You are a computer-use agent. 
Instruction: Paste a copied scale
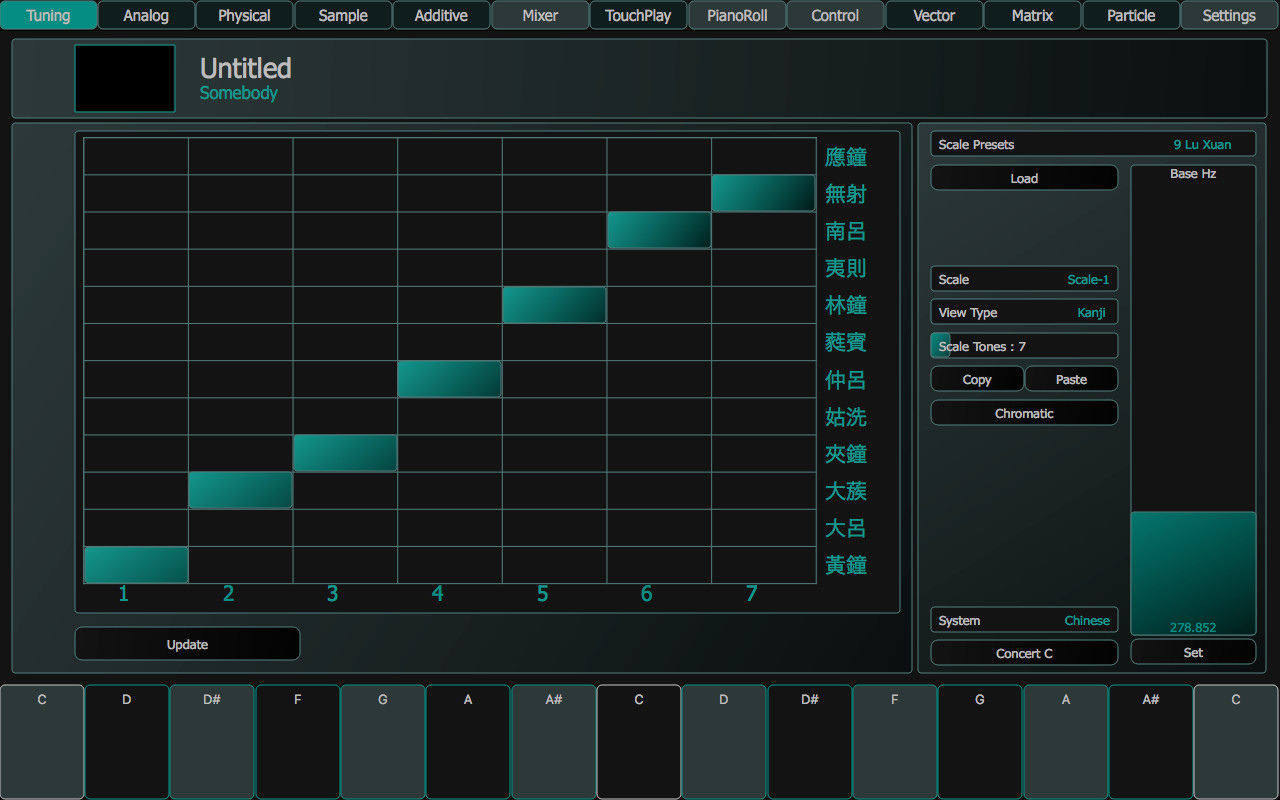1071,378
